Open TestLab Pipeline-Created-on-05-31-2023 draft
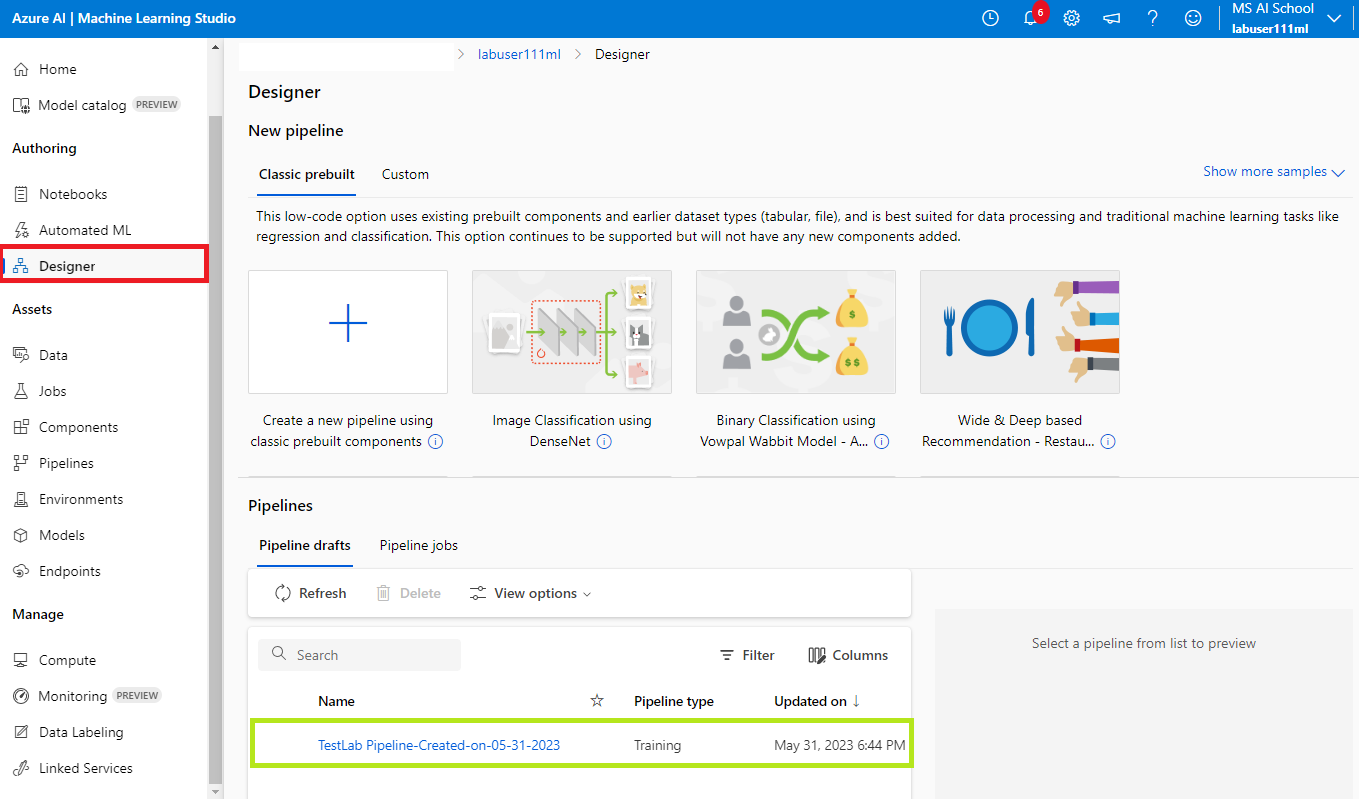Screen dimensions: 1359x799 pos(439,745)
